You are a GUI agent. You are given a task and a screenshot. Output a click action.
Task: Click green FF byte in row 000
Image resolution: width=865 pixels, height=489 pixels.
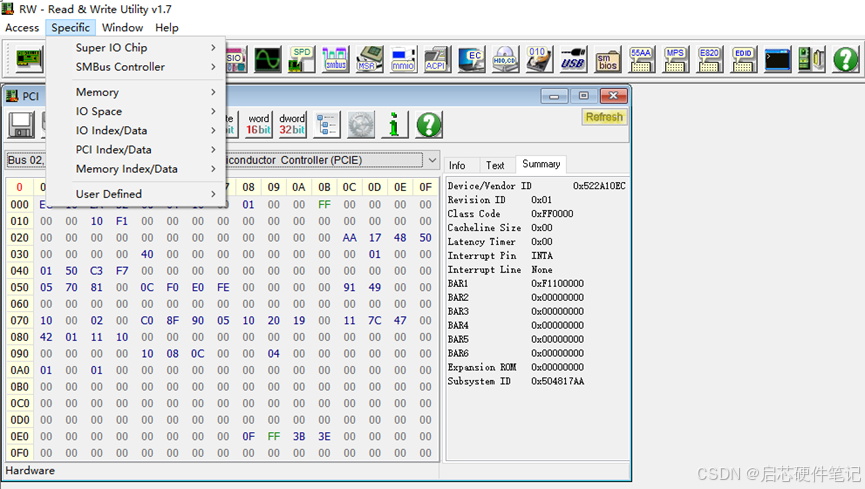coord(324,205)
